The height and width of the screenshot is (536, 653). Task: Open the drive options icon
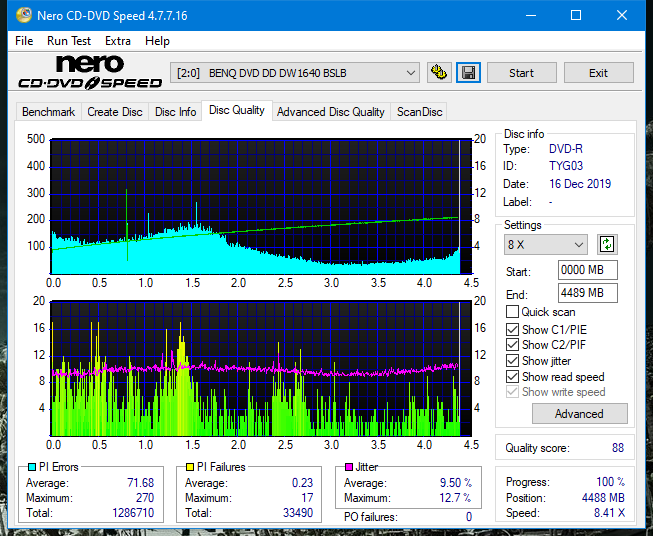[439, 73]
